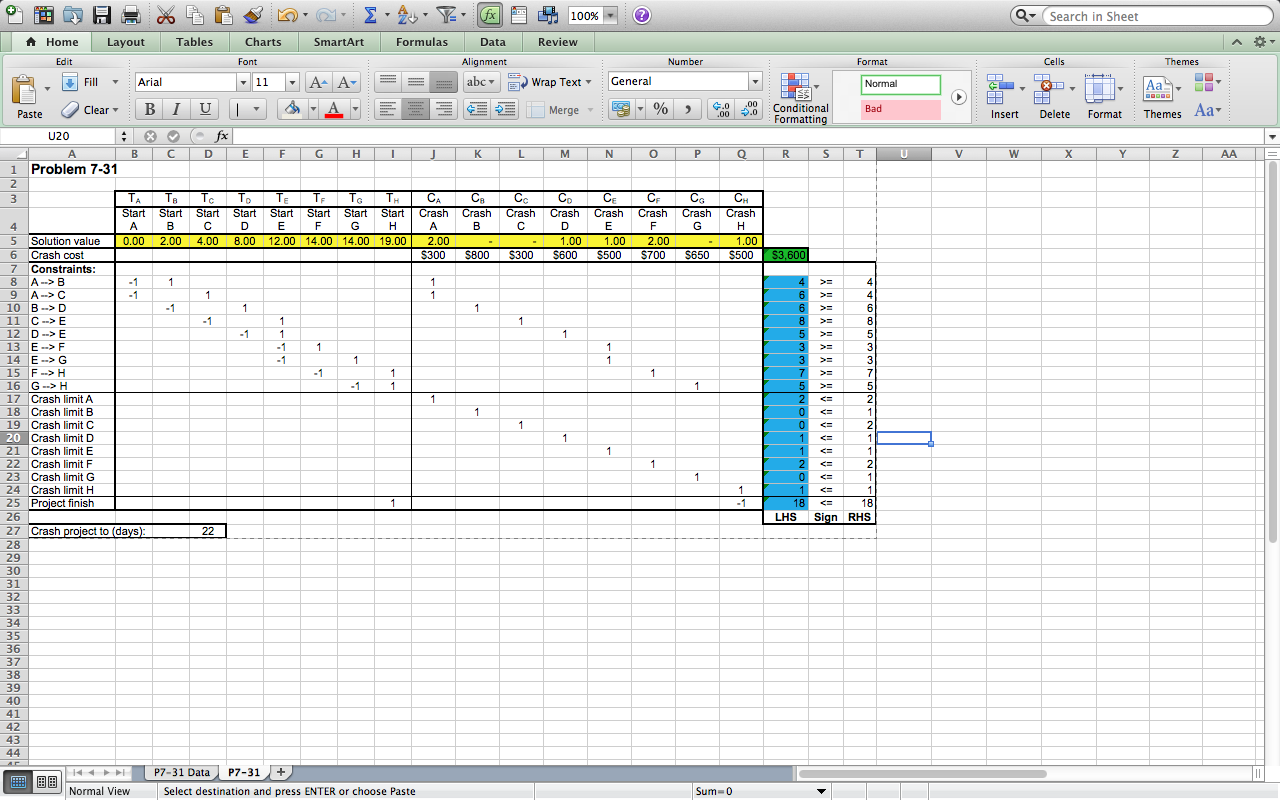Toggle Bold formatting
The image size is (1280, 800).
(x=150, y=109)
